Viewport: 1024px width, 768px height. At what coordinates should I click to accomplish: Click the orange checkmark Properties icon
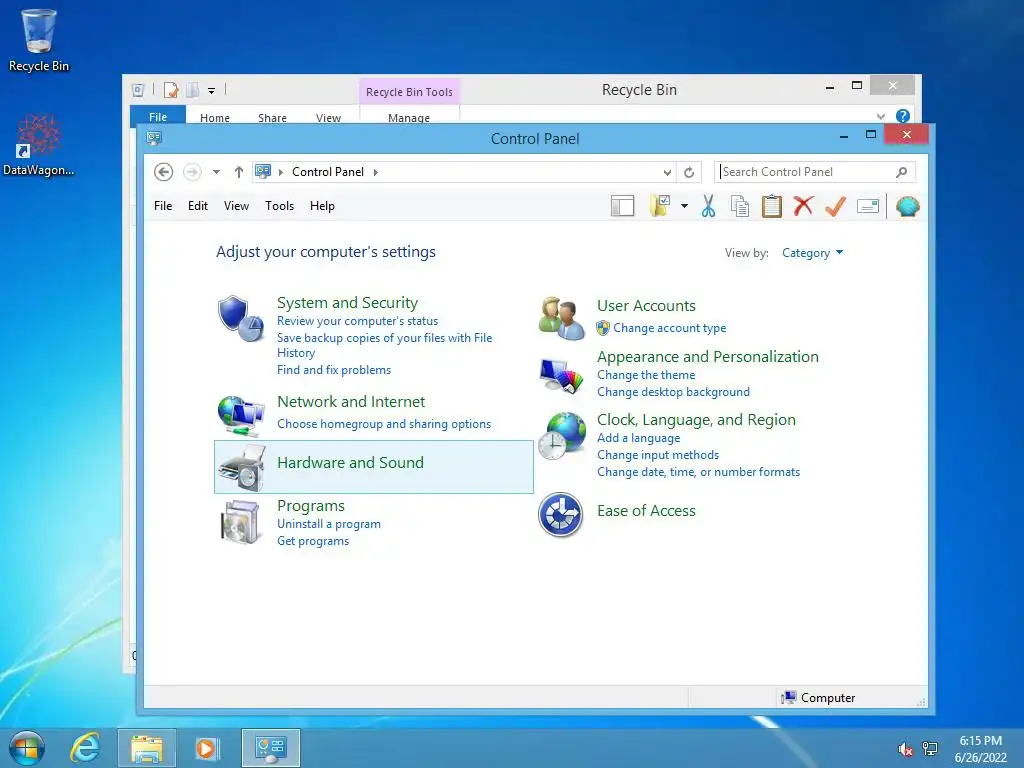pyautogui.click(x=835, y=206)
